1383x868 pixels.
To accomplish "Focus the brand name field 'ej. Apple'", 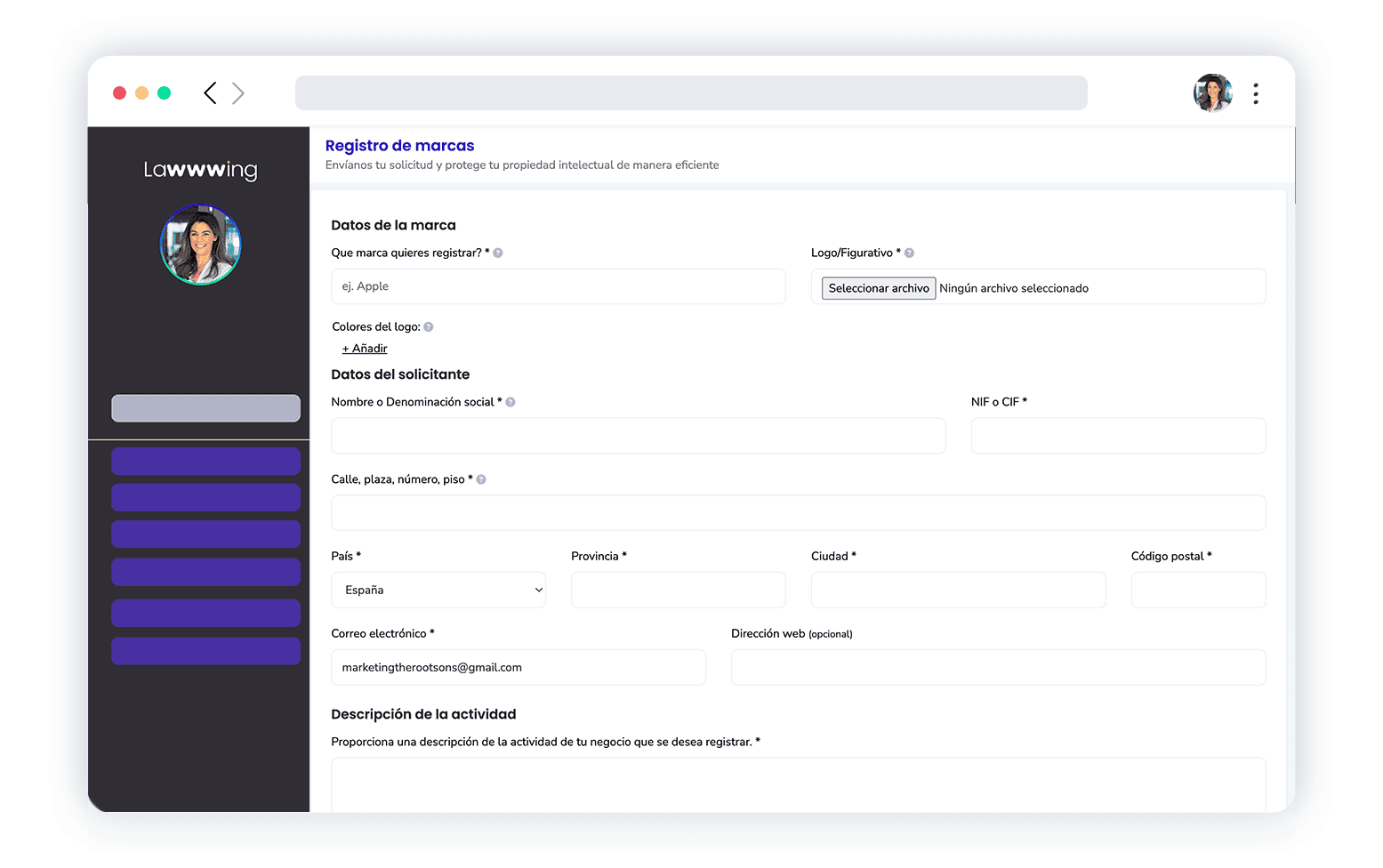I will point(559,286).
